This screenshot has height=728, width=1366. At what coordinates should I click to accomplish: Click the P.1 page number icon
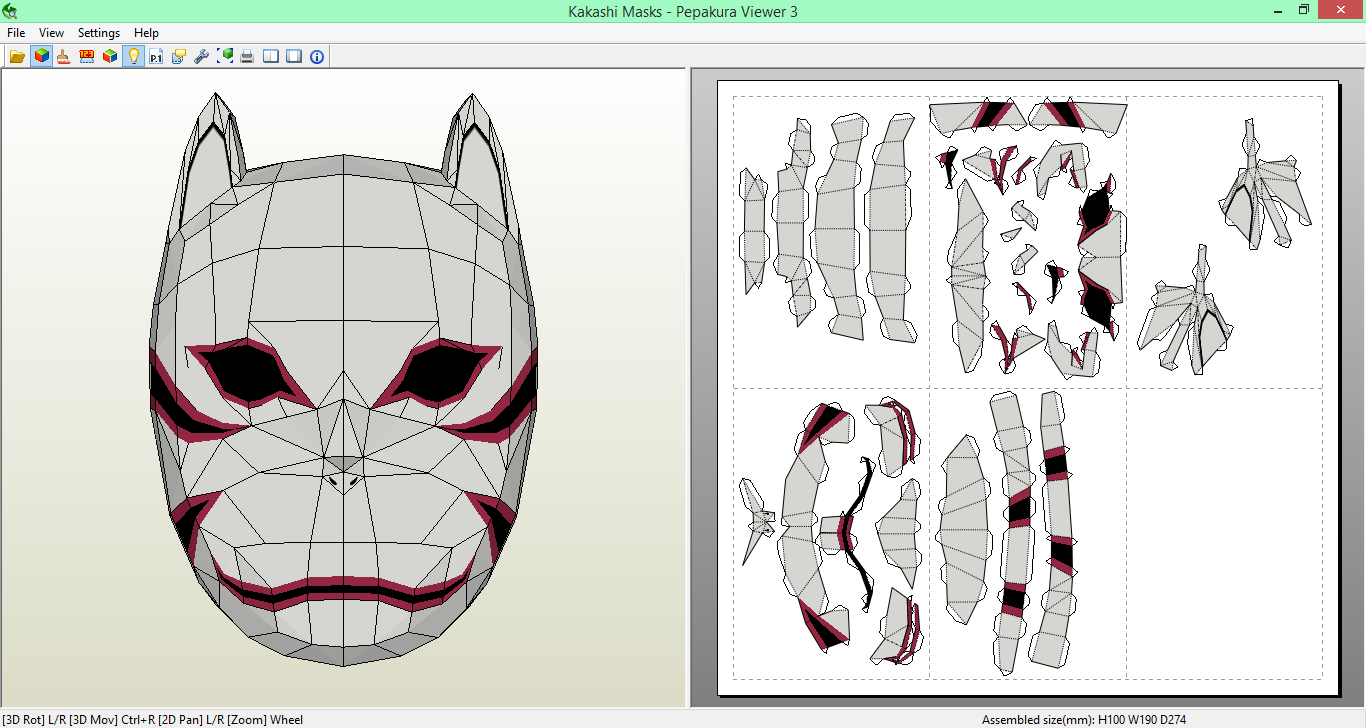click(x=156, y=56)
